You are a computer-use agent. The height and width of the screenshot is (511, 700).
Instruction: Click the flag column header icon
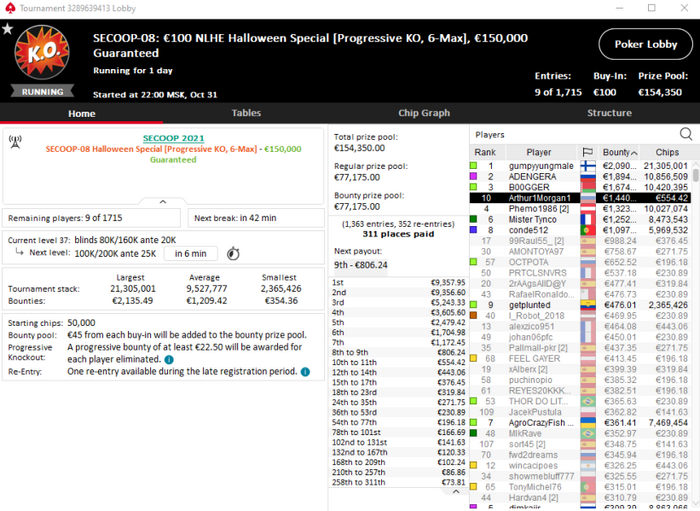588,152
